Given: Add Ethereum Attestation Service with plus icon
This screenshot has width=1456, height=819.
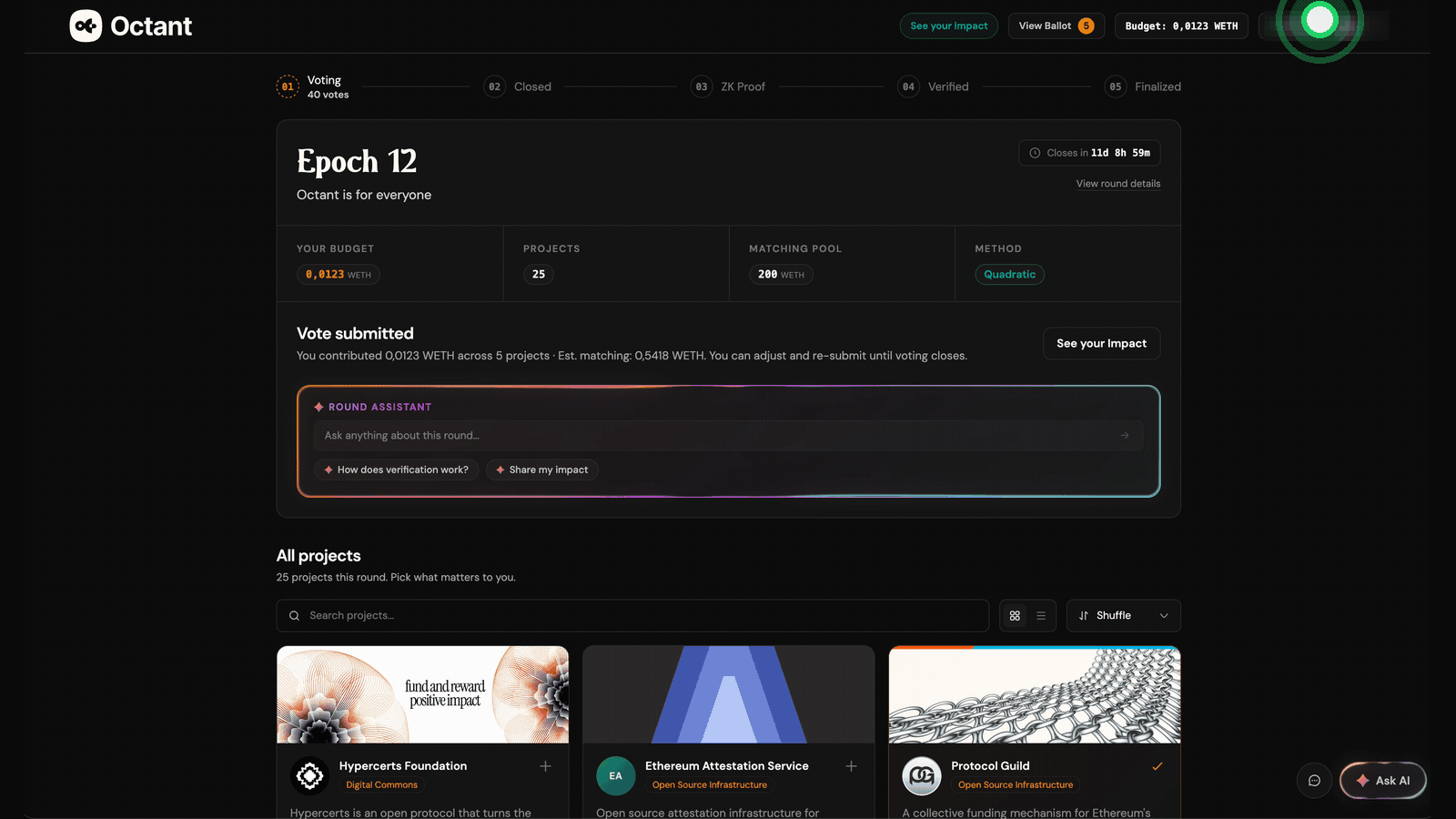Looking at the screenshot, I should point(851,766).
